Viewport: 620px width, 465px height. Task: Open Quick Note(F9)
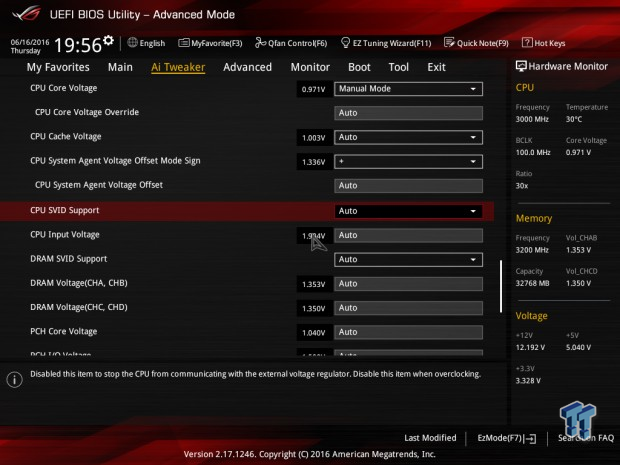click(476, 43)
